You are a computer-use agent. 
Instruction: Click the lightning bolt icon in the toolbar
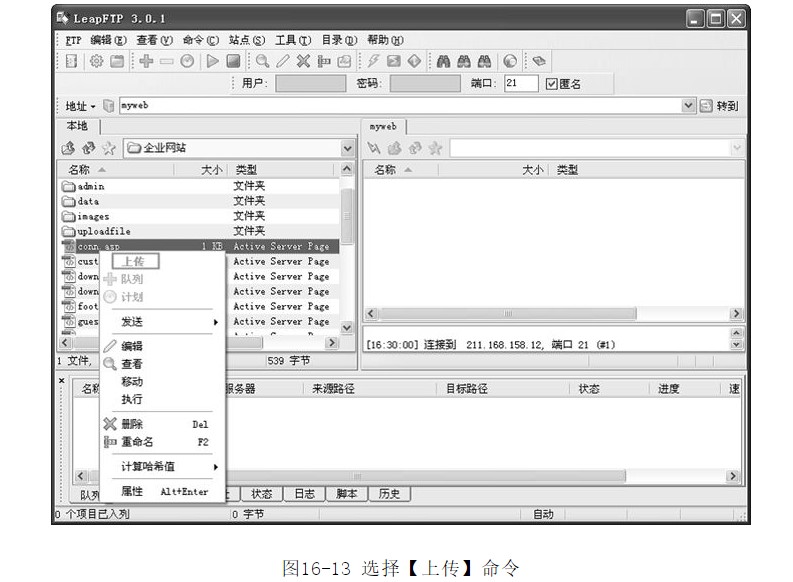coord(373,61)
